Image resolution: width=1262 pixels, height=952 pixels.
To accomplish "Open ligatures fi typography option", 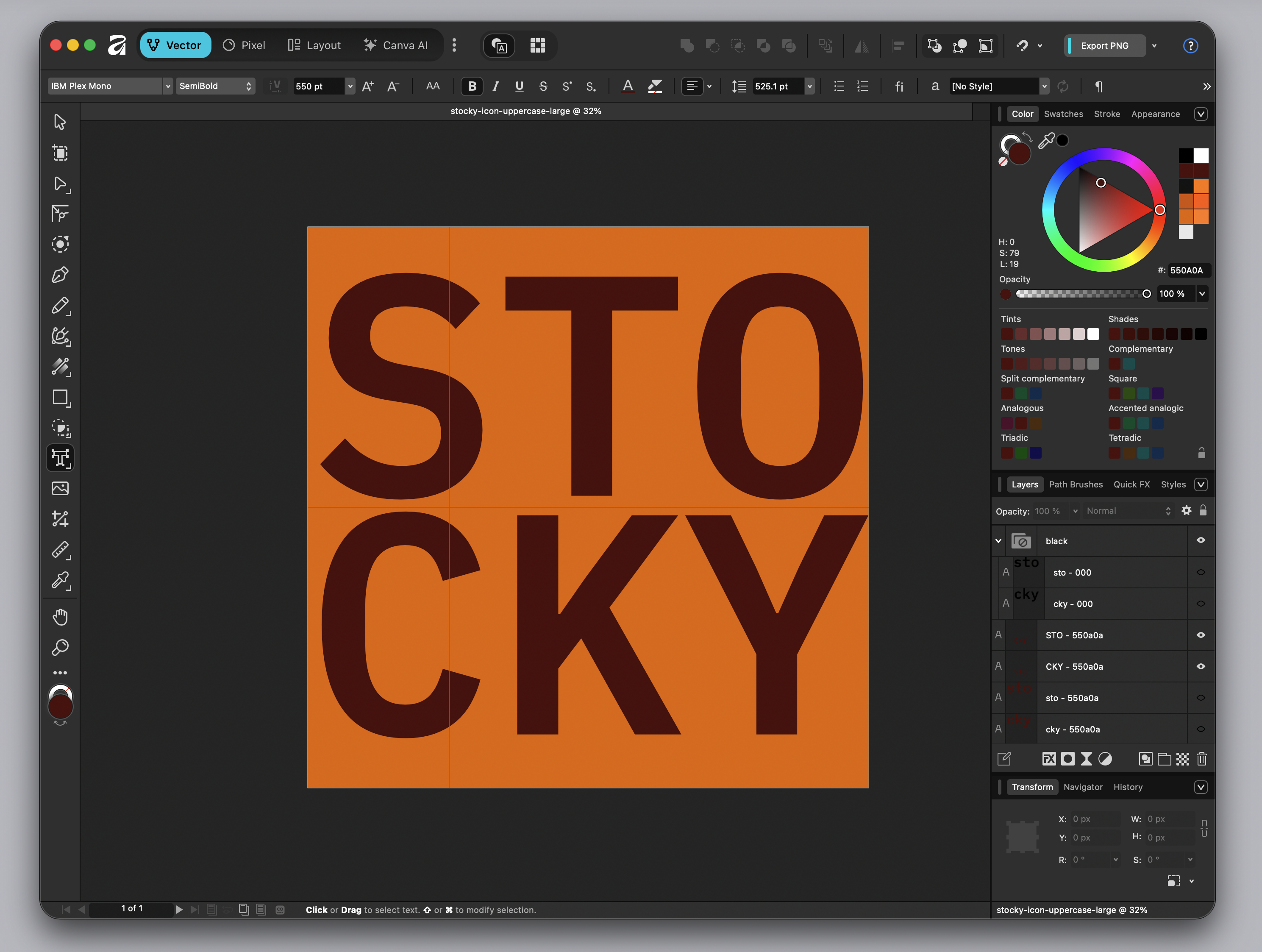I will click(x=899, y=86).
